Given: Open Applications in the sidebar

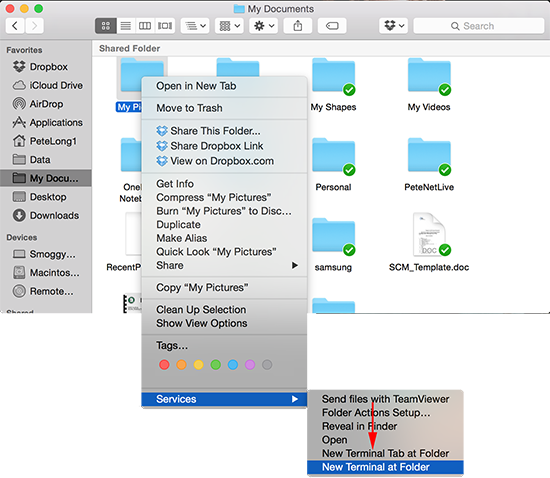Looking at the screenshot, I should point(46,122).
